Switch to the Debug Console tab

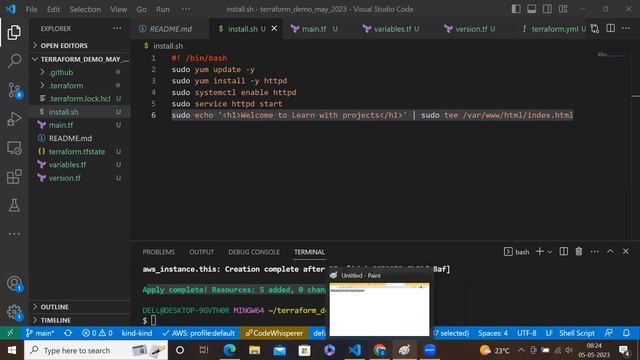point(254,252)
